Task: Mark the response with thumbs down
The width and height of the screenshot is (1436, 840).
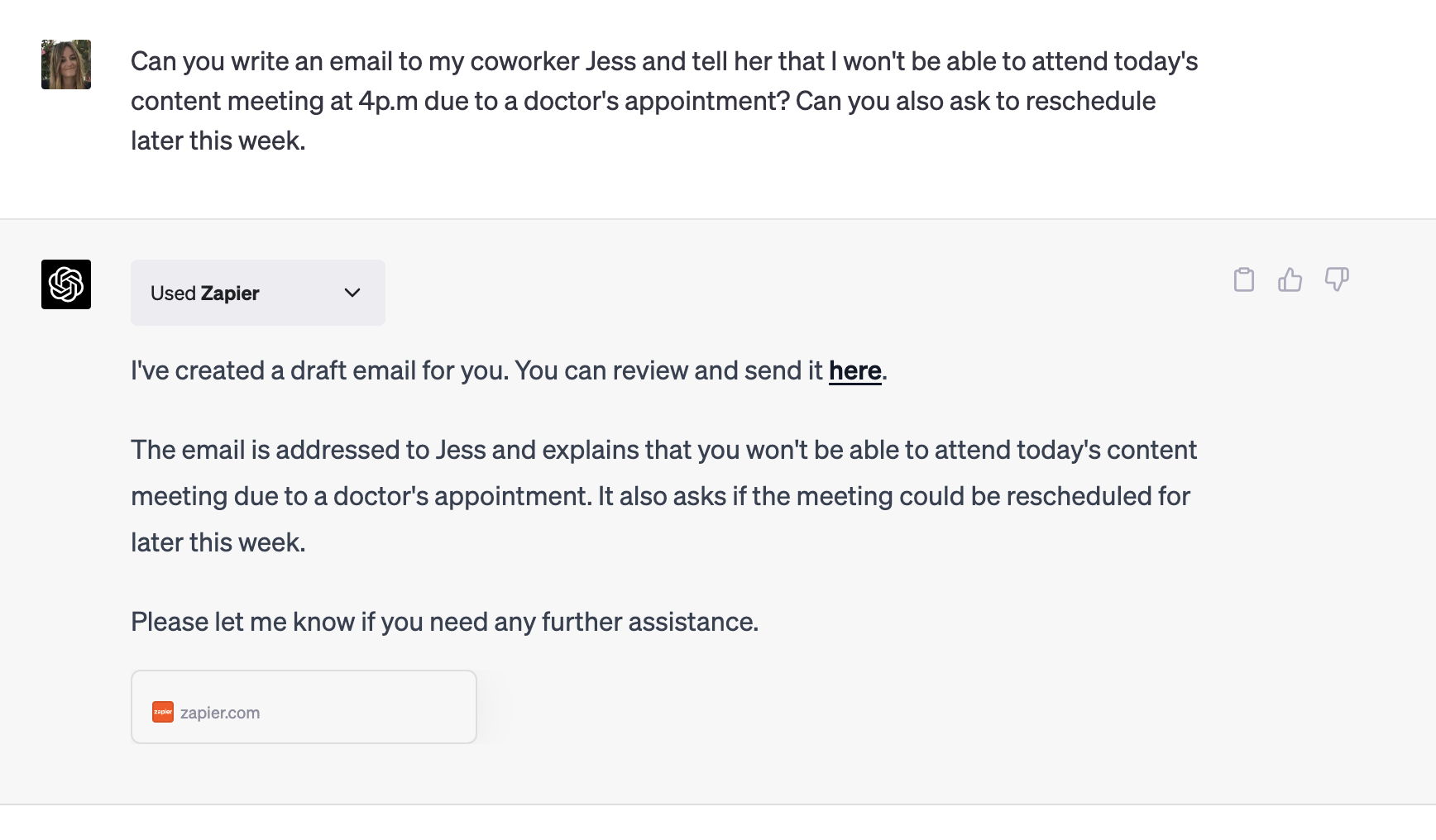Action: (x=1337, y=279)
